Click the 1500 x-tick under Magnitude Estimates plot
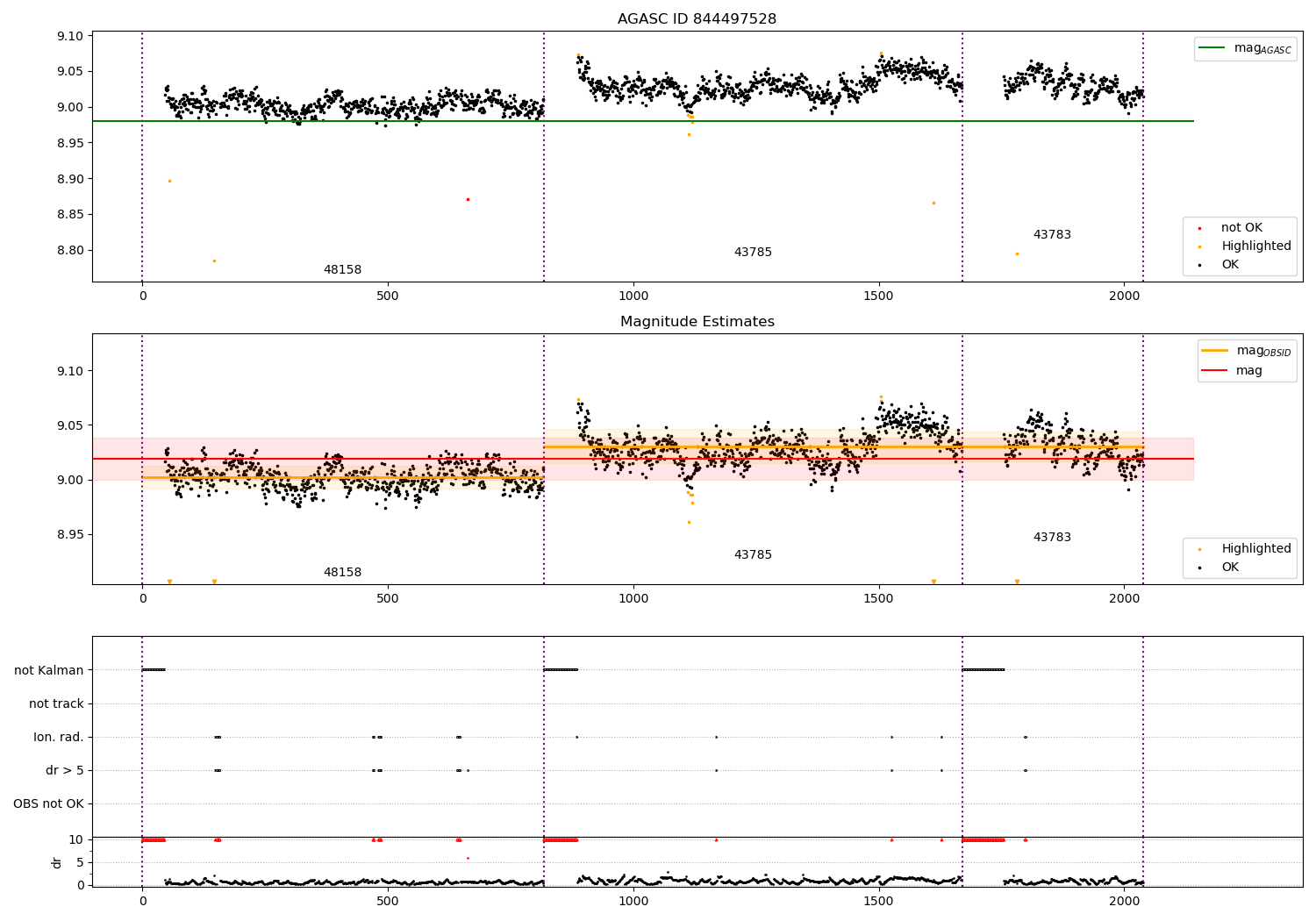1316x921 pixels. tap(879, 599)
